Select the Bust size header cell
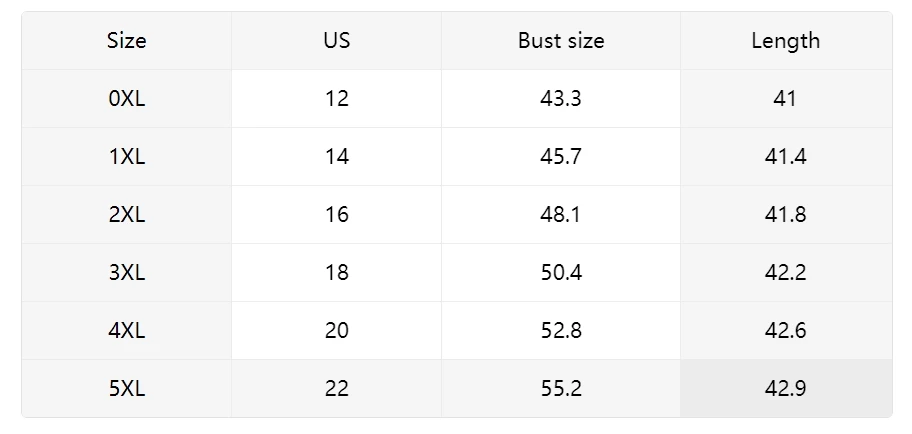 [x=561, y=41]
